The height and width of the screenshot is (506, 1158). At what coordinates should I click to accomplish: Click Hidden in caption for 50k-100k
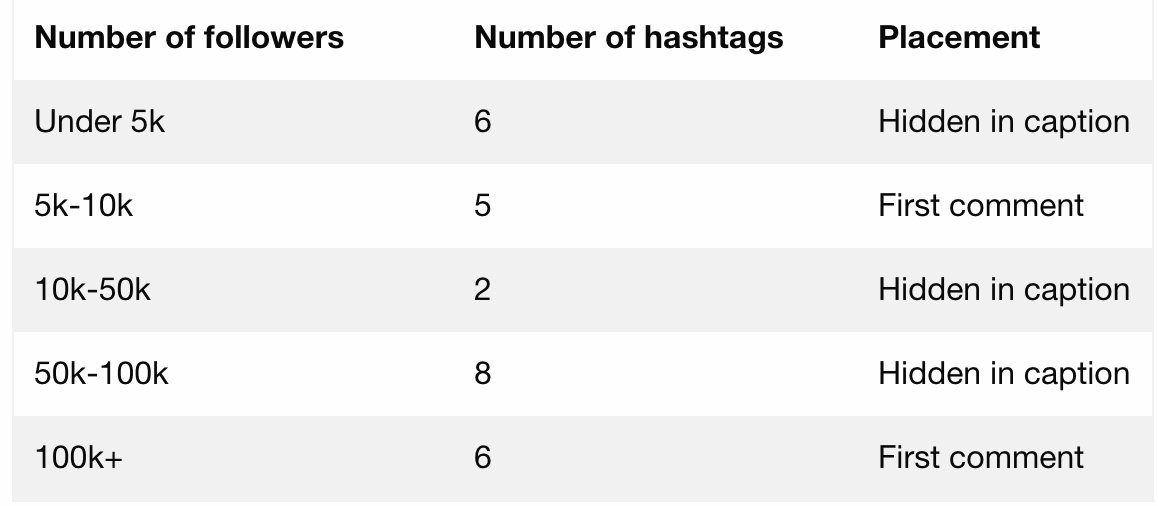(1004, 374)
